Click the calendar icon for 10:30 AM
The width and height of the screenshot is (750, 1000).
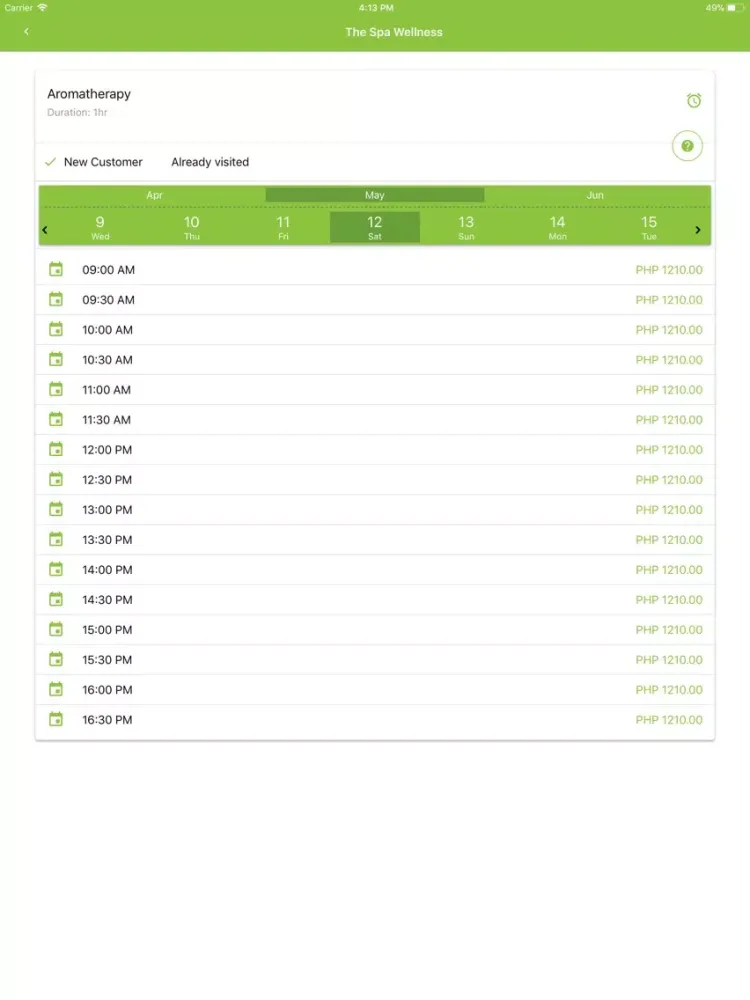pyautogui.click(x=56, y=359)
